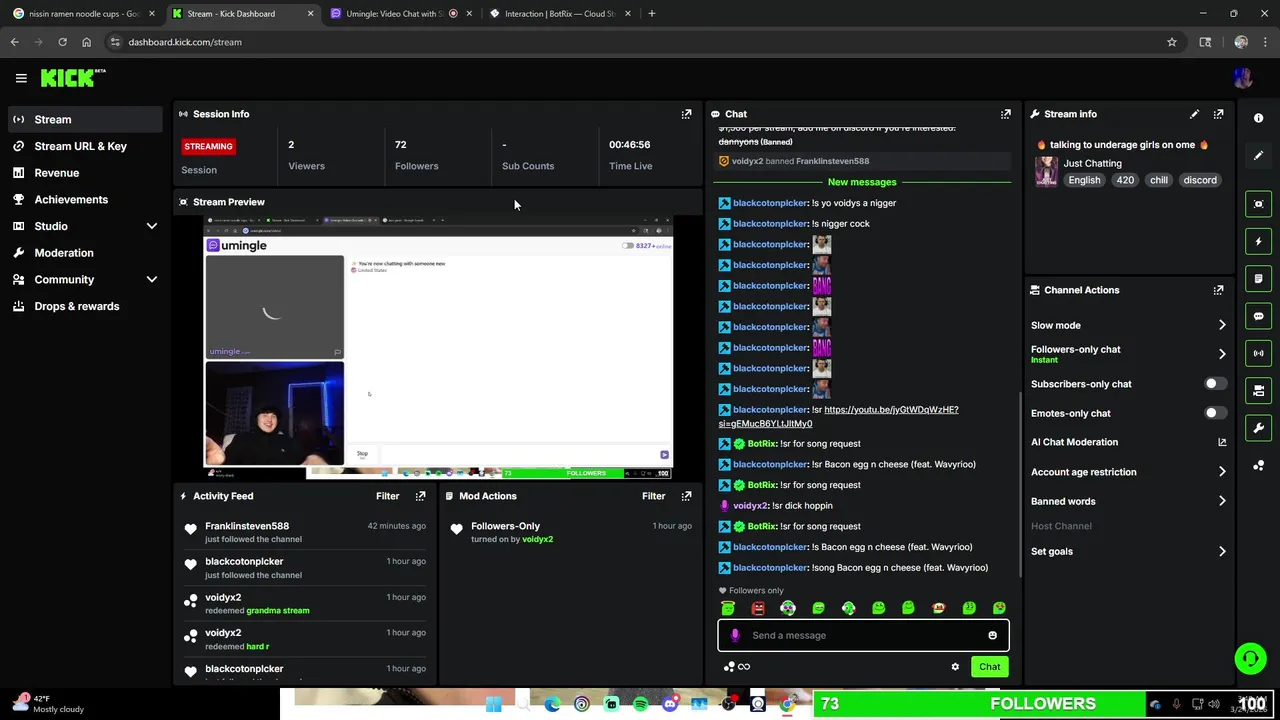Pop out the Mod Actions panel
Screen dimensions: 1280x720
(x=686, y=496)
